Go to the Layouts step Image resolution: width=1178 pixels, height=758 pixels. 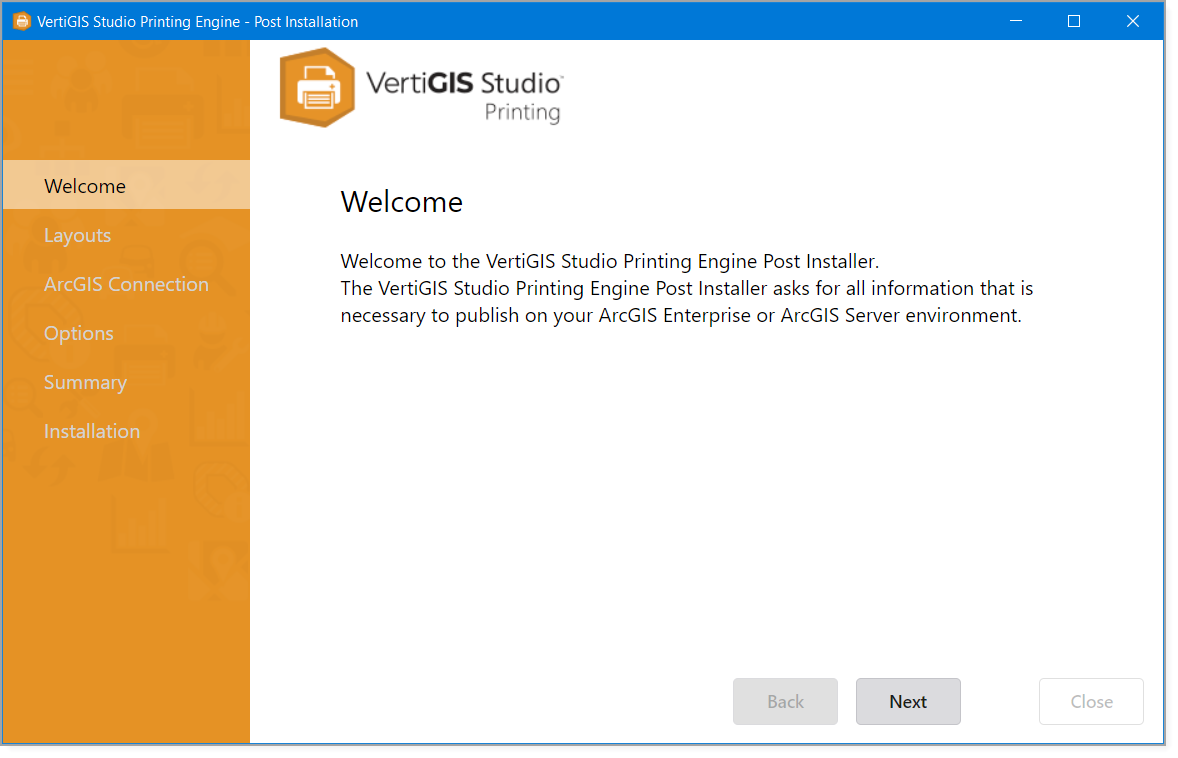tap(77, 235)
